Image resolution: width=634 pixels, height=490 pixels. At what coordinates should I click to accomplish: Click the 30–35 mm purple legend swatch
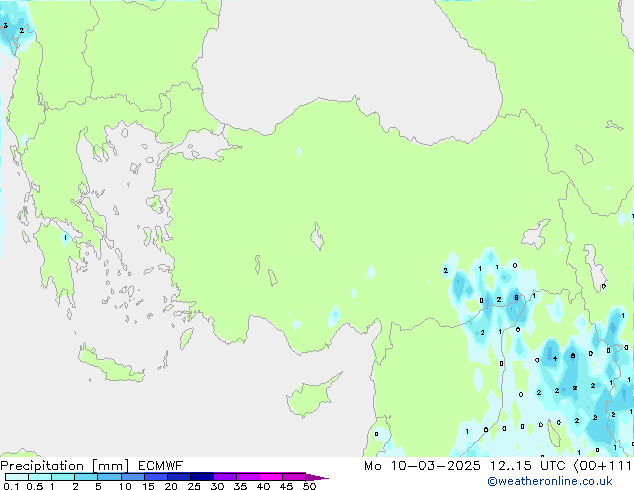(x=224, y=477)
